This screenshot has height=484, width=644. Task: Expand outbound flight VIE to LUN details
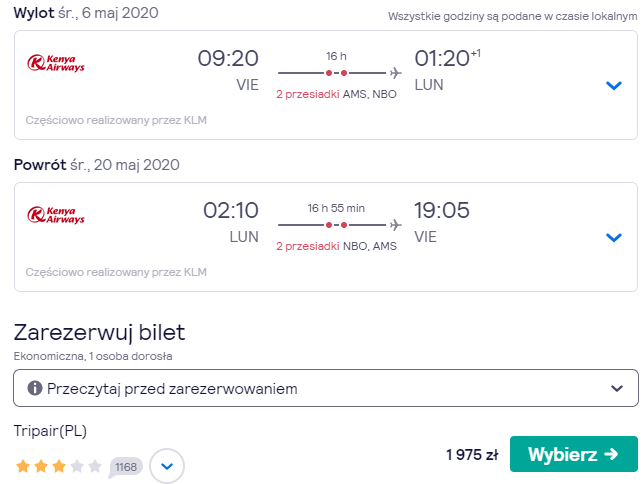point(614,85)
